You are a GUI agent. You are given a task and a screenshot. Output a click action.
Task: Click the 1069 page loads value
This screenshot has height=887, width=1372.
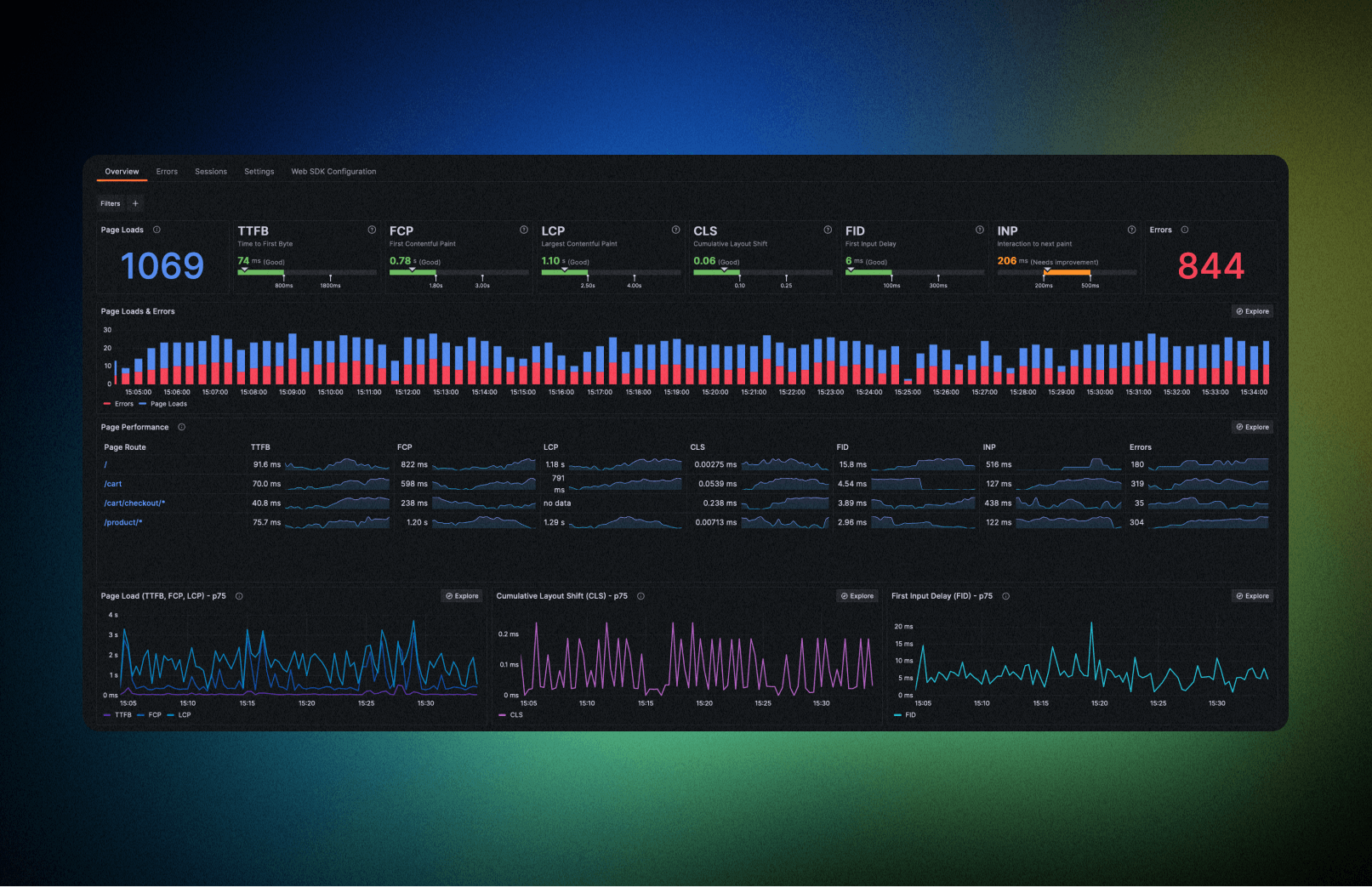click(162, 266)
